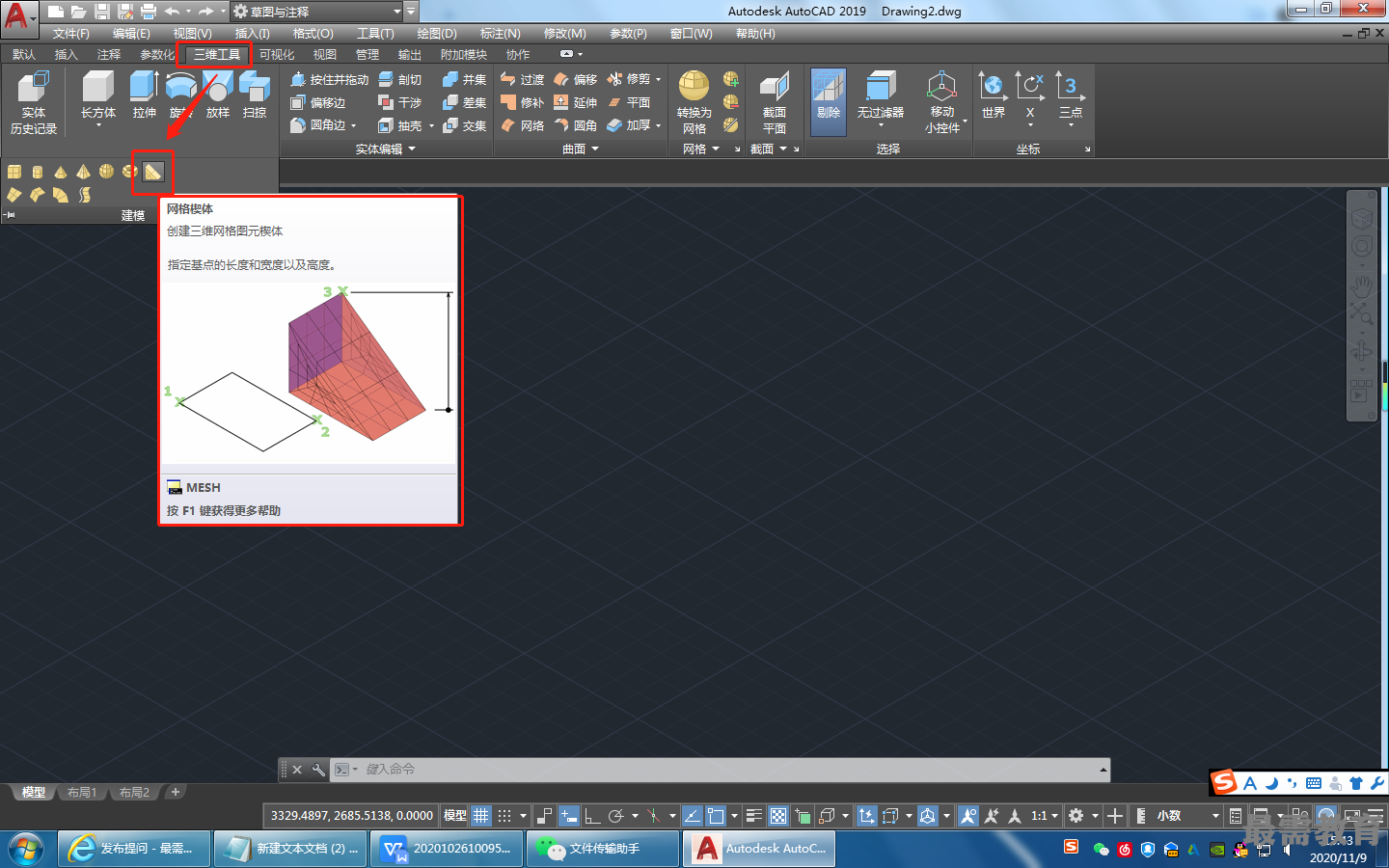The width and height of the screenshot is (1389, 868).
Task: Open the 小数 units dropdown in status bar
Action: coord(1188,816)
